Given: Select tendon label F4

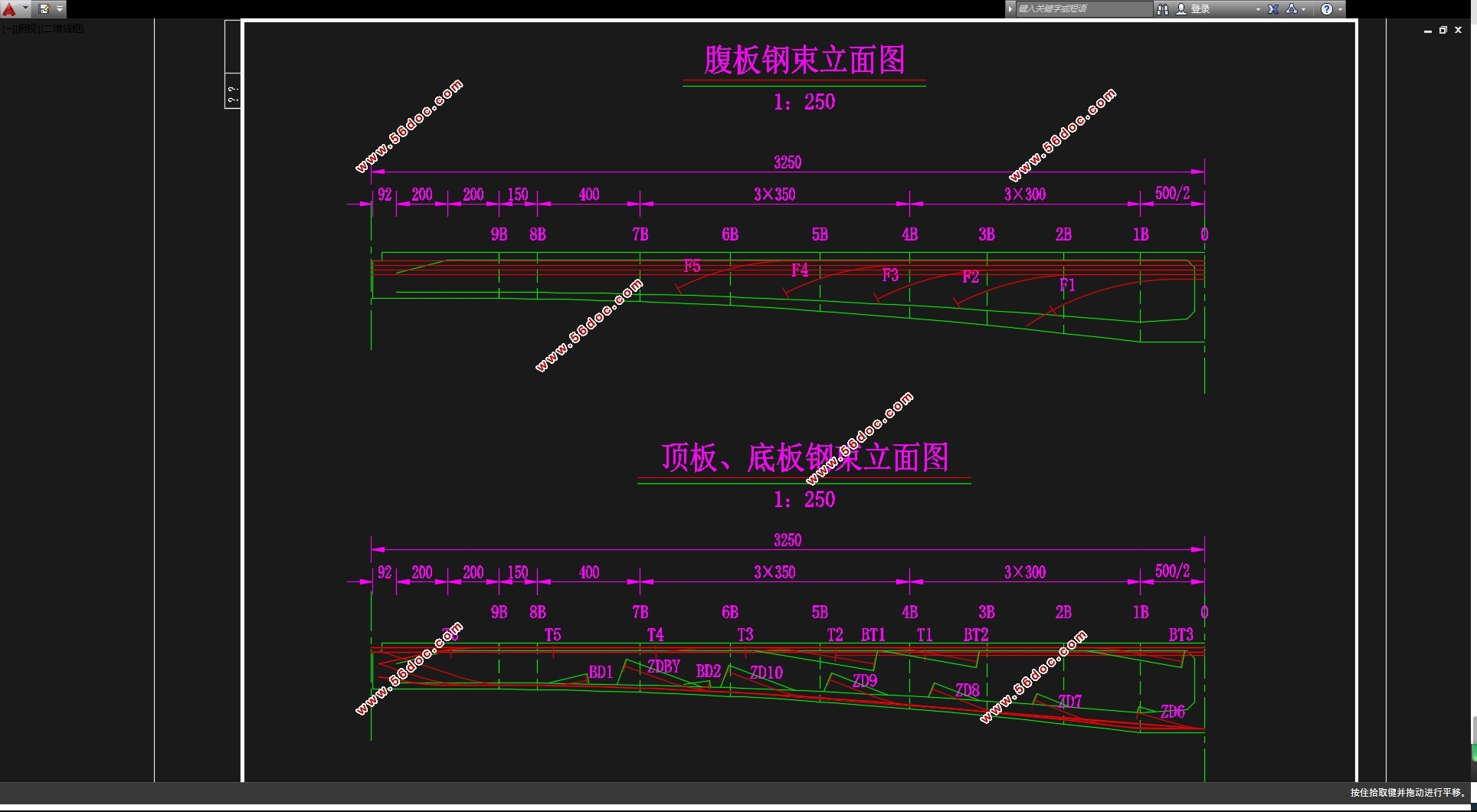Looking at the screenshot, I should [800, 270].
